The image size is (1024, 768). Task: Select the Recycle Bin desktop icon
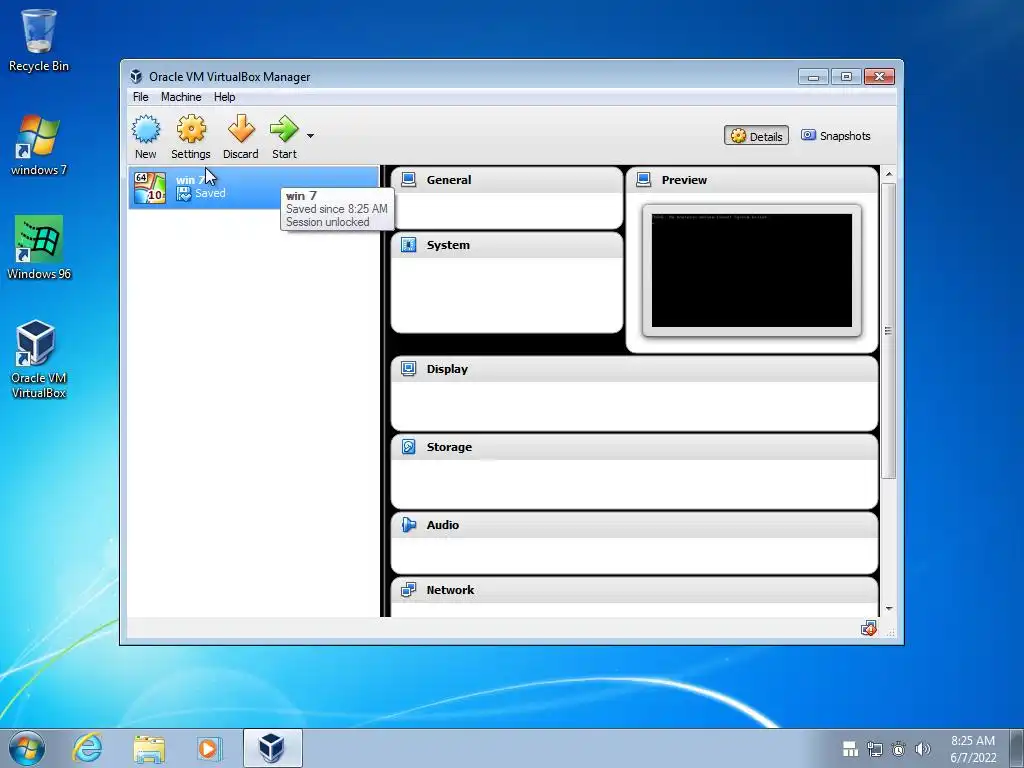click(39, 40)
